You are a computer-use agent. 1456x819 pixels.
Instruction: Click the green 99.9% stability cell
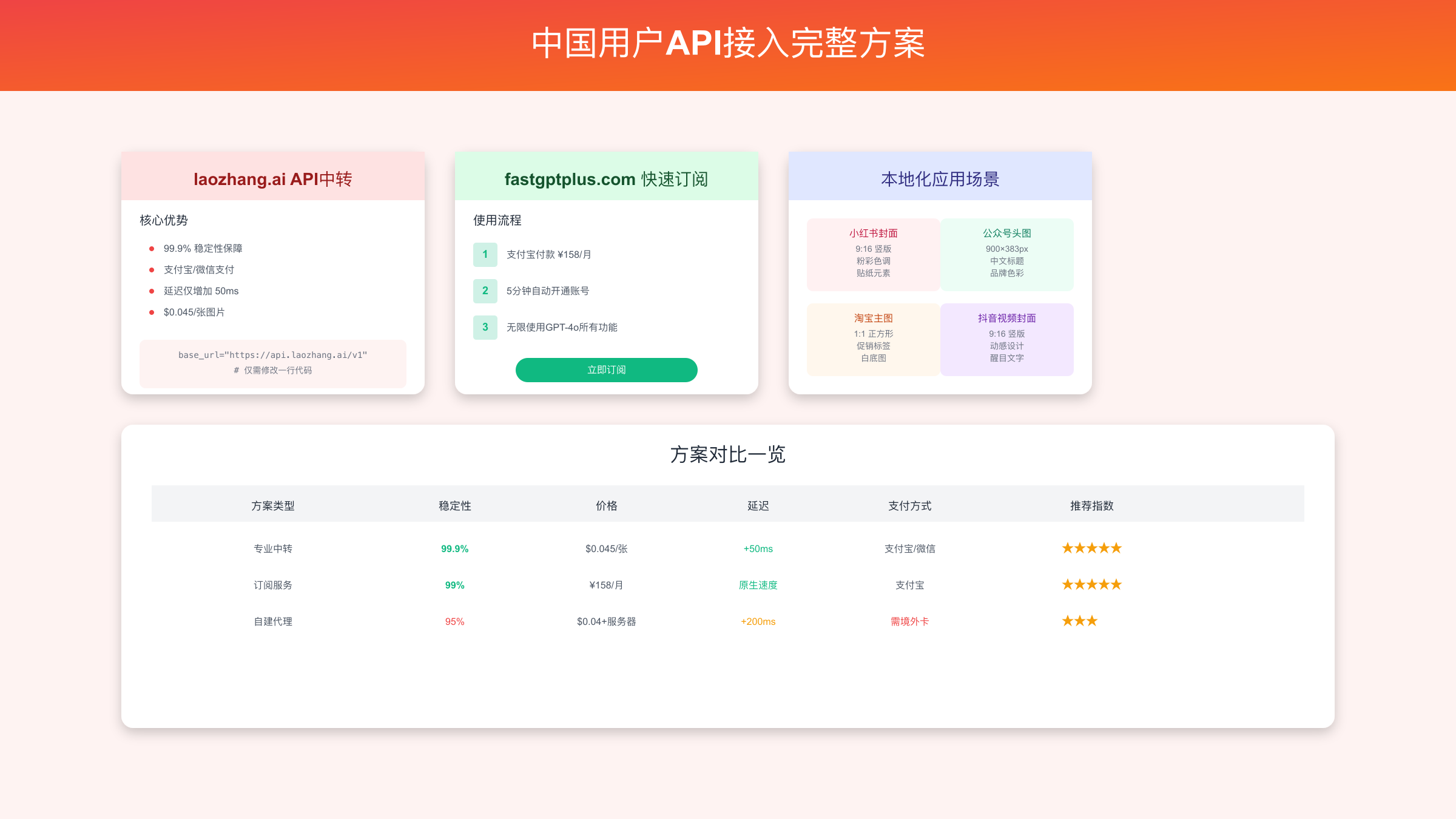click(455, 549)
